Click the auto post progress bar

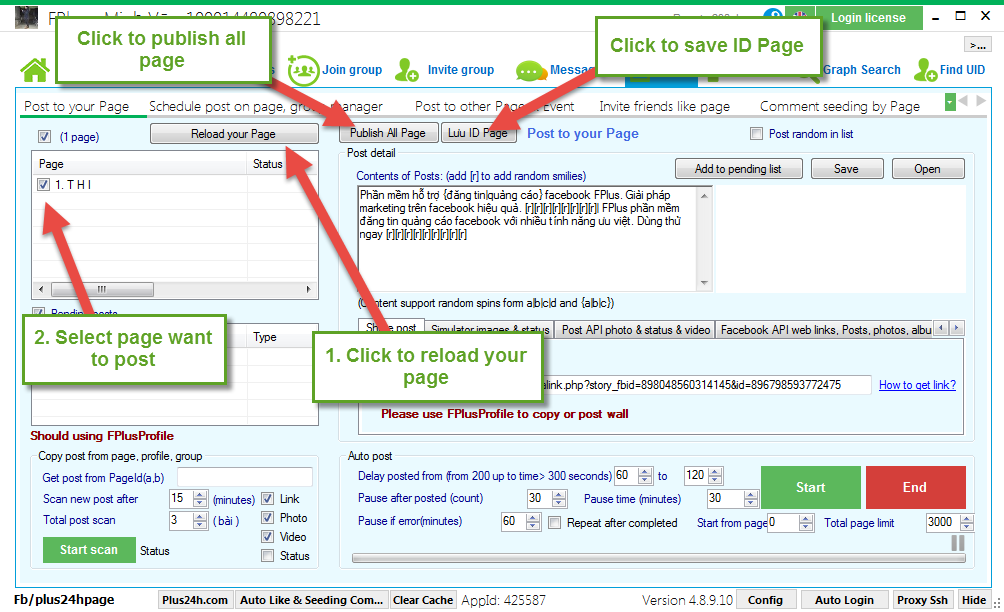[x=658, y=558]
